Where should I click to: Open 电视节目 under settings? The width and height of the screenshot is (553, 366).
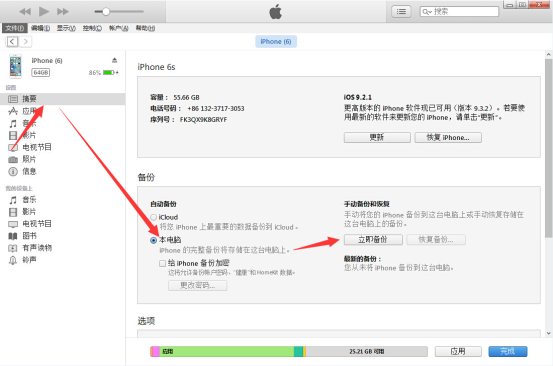pos(37,147)
